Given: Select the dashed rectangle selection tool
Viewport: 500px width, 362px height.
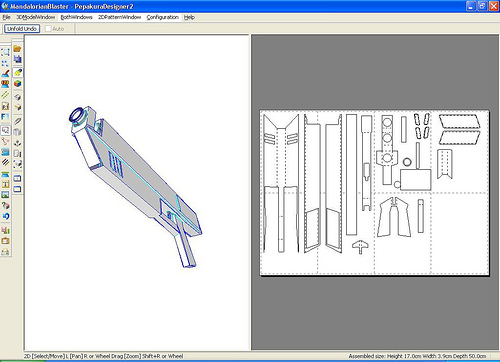Looking at the screenshot, I should 5,52.
